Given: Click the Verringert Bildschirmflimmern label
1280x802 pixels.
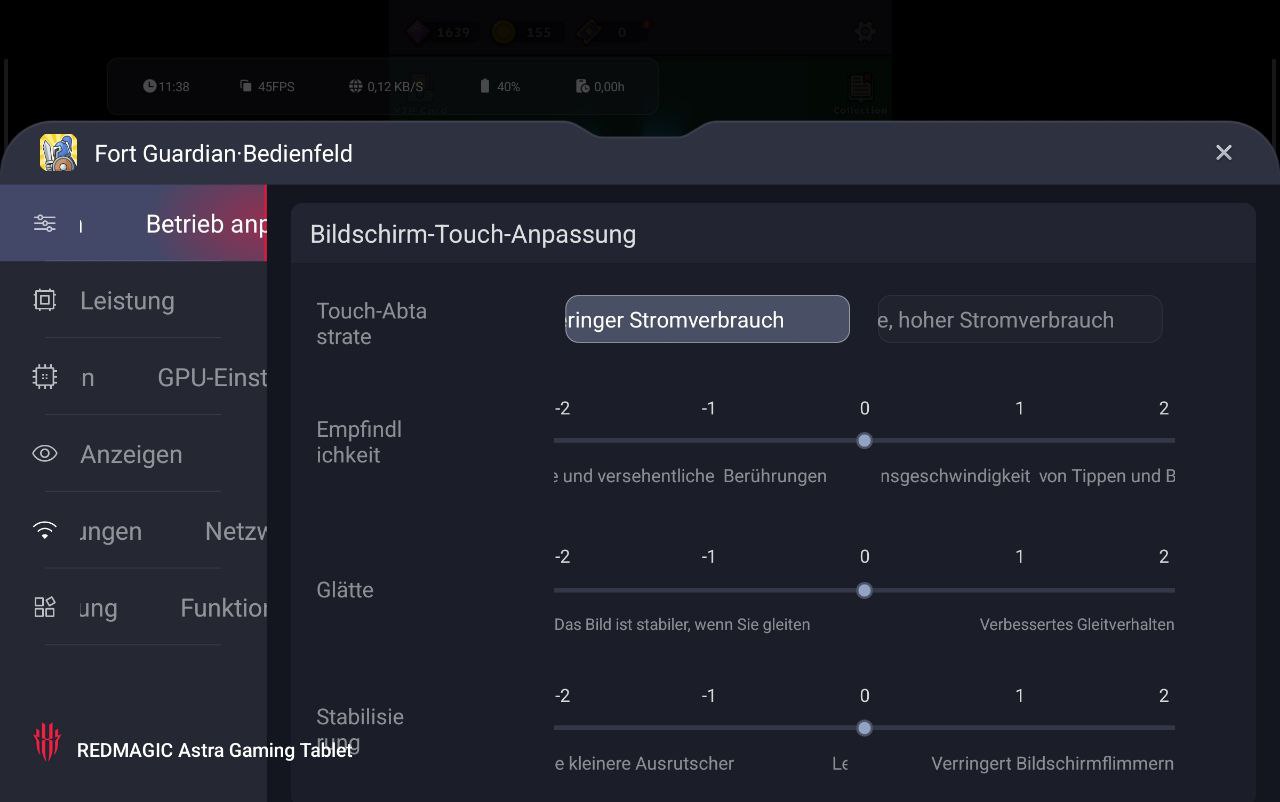Looking at the screenshot, I should pyautogui.click(x=1052, y=763).
